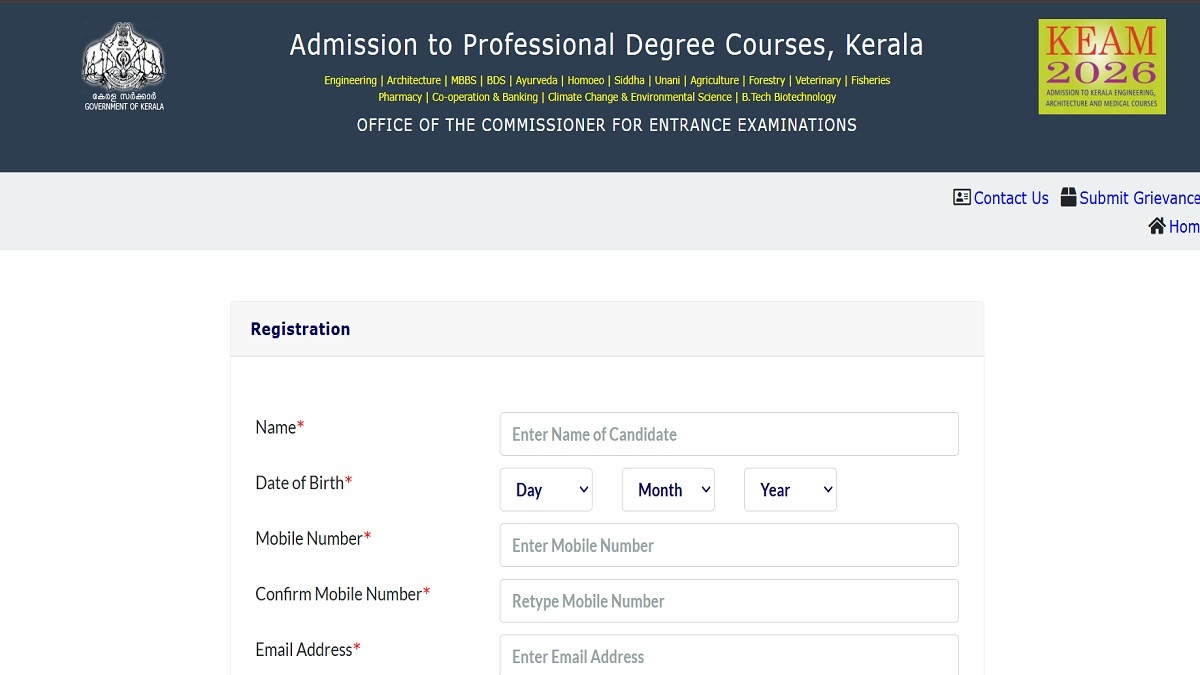
Task: Open the Year dropdown
Action: pyautogui.click(x=790, y=490)
